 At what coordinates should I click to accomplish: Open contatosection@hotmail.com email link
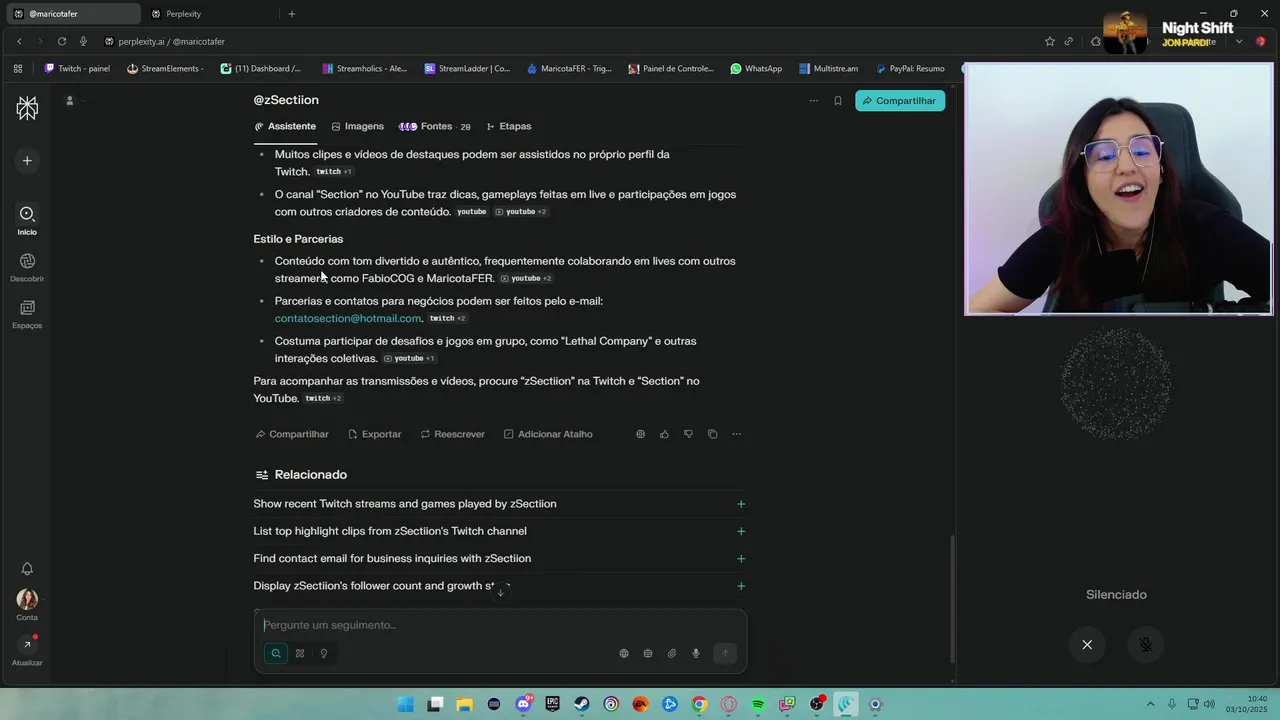tap(348, 318)
